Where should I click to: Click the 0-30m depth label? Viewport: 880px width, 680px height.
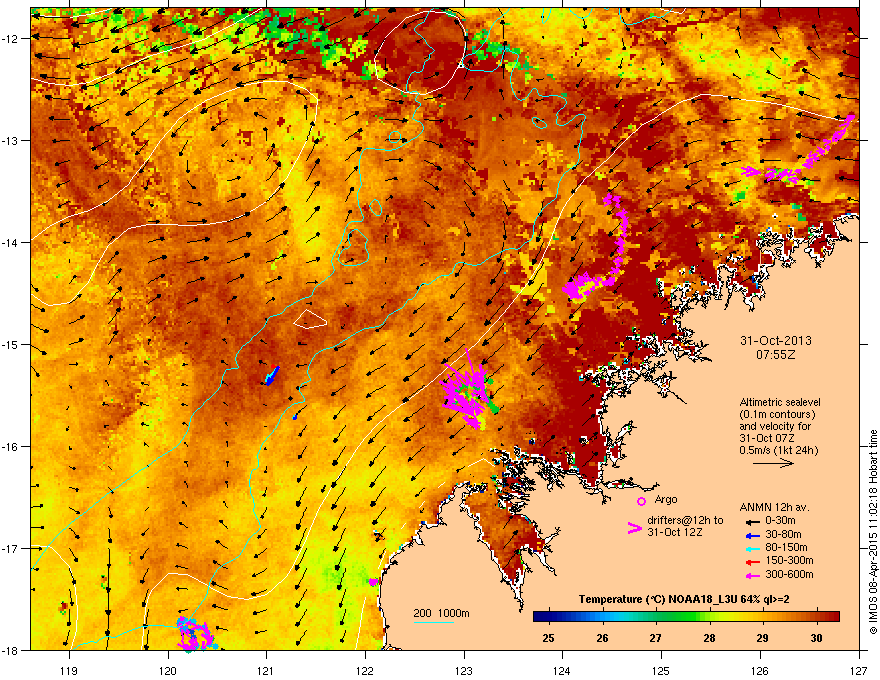[x=780, y=521]
